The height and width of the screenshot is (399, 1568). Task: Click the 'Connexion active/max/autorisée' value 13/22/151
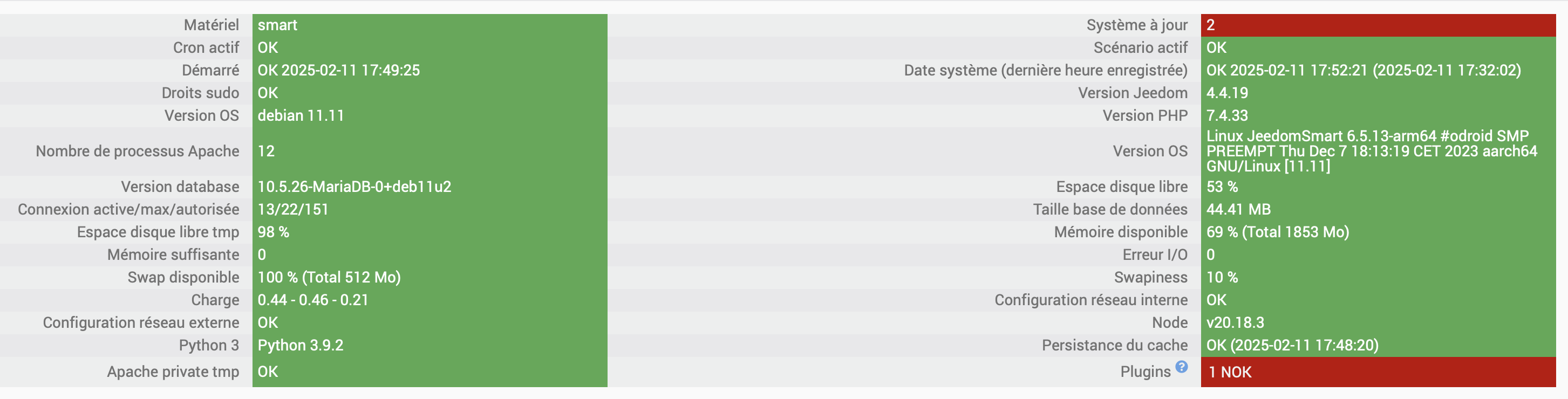click(293, 209)
